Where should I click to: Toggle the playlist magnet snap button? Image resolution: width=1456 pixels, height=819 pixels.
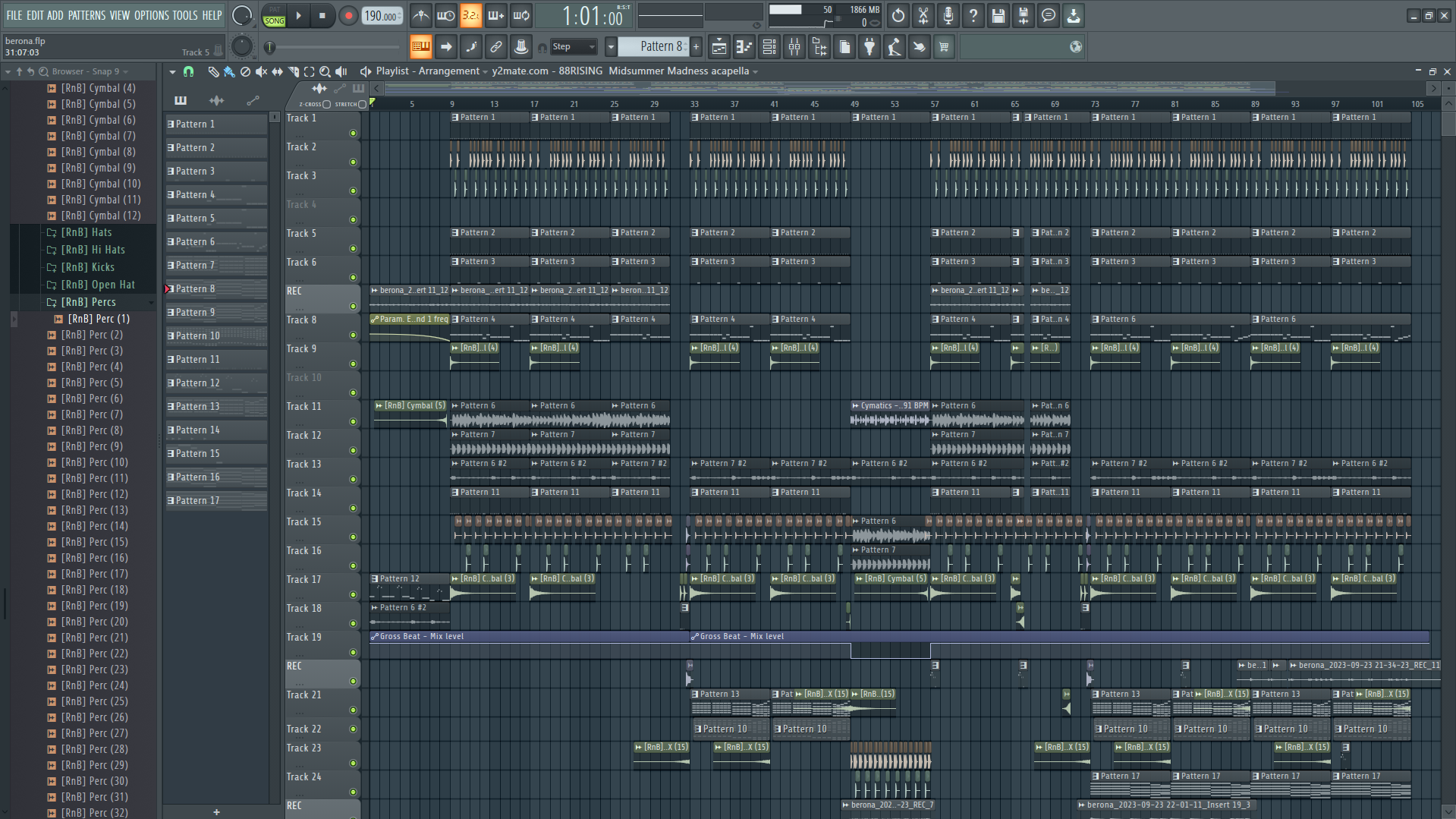188,71
